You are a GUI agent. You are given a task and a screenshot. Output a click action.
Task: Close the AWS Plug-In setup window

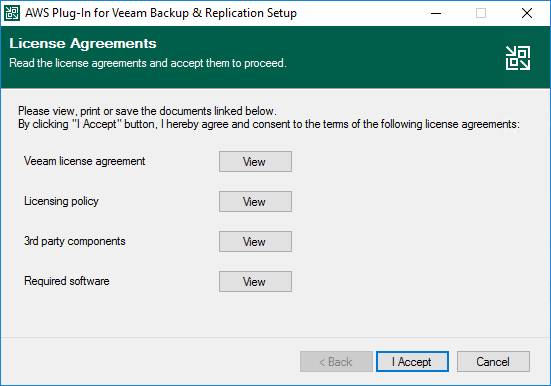tap(526, 13)
